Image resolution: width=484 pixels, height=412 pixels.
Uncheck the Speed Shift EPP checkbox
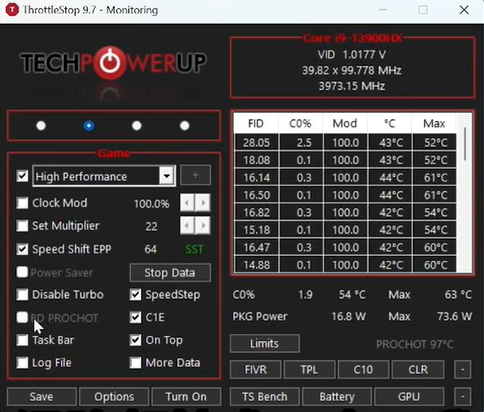22,249
